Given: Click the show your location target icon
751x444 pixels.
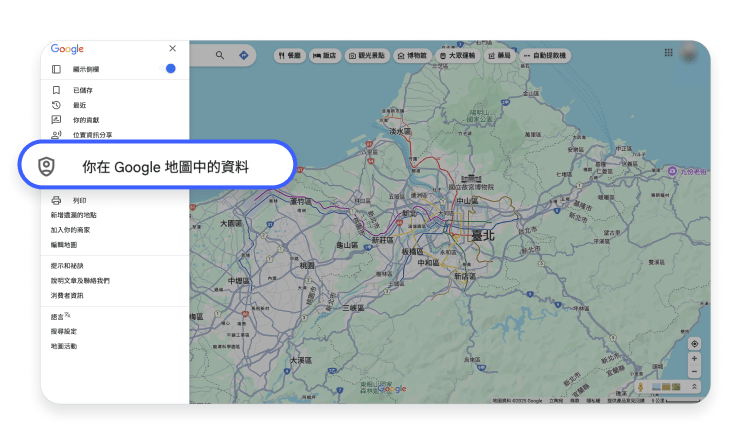Looking at the screenshot, I should [694, 344].
